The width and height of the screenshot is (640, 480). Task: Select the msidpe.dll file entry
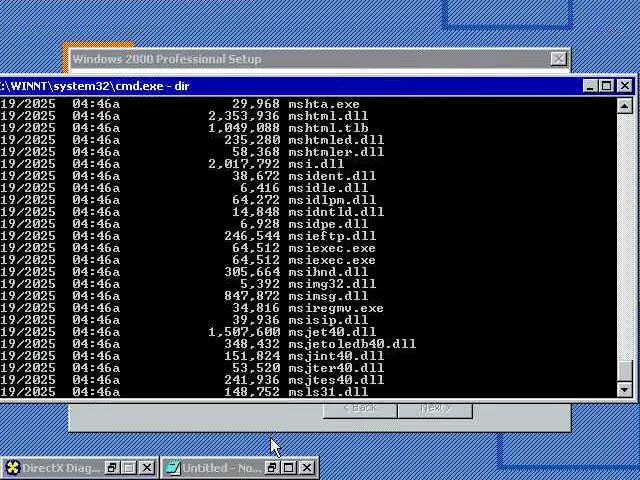tap(328, 224)
